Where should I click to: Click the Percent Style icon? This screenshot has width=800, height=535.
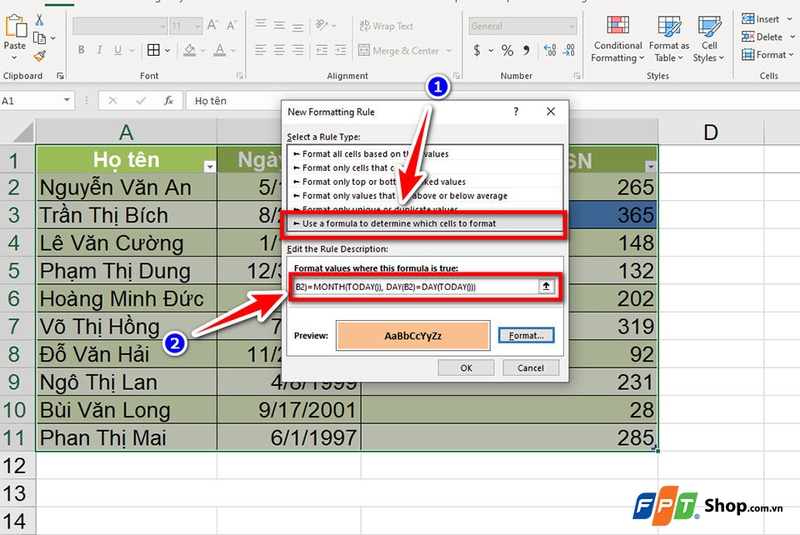coord(507,50)
